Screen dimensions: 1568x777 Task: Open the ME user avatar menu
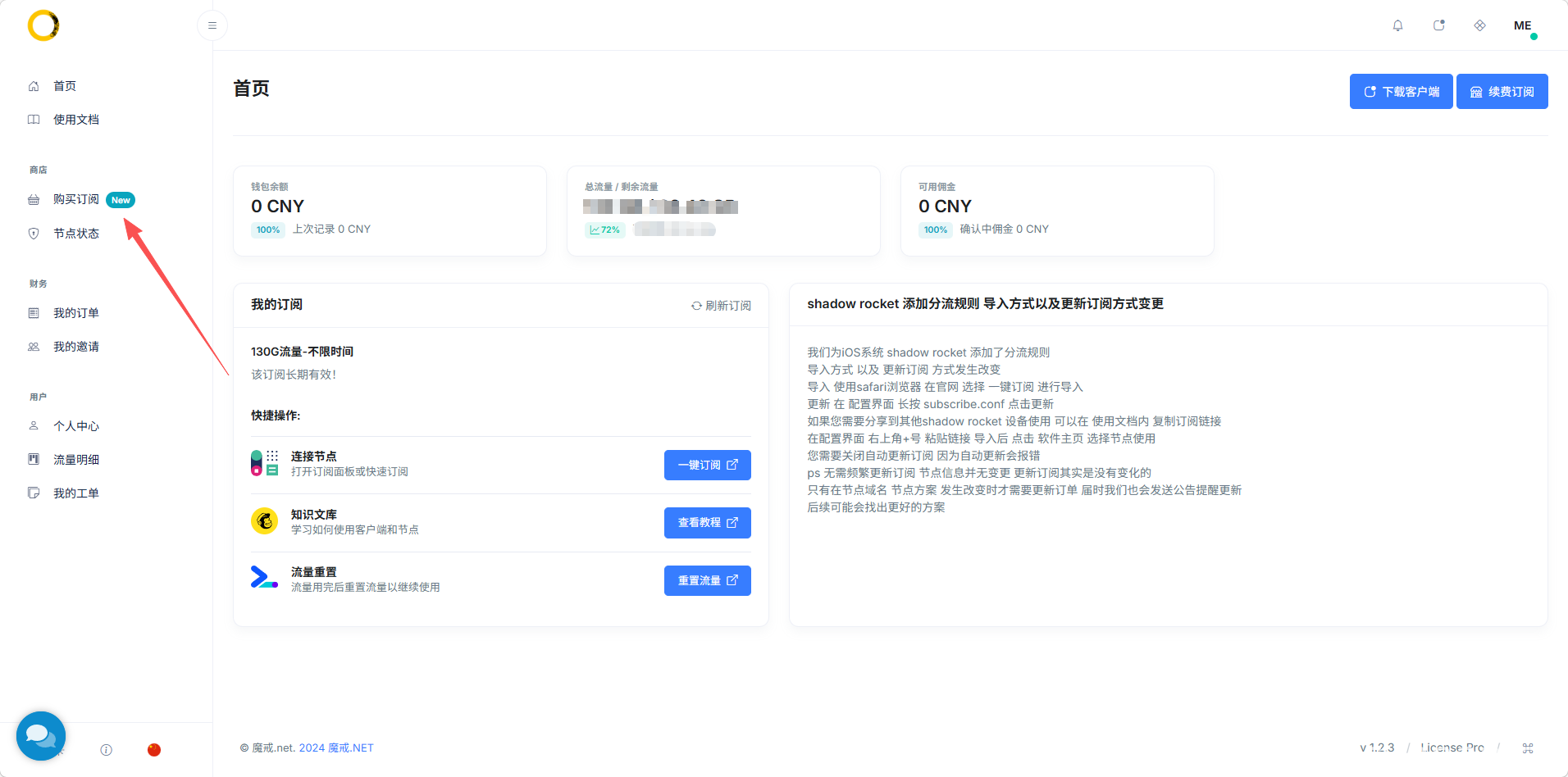[1523, 25]
